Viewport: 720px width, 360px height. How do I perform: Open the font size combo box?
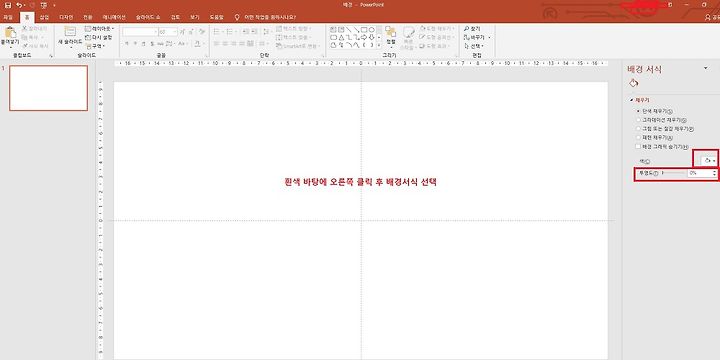pyautogui.click(x=168, y=32)
